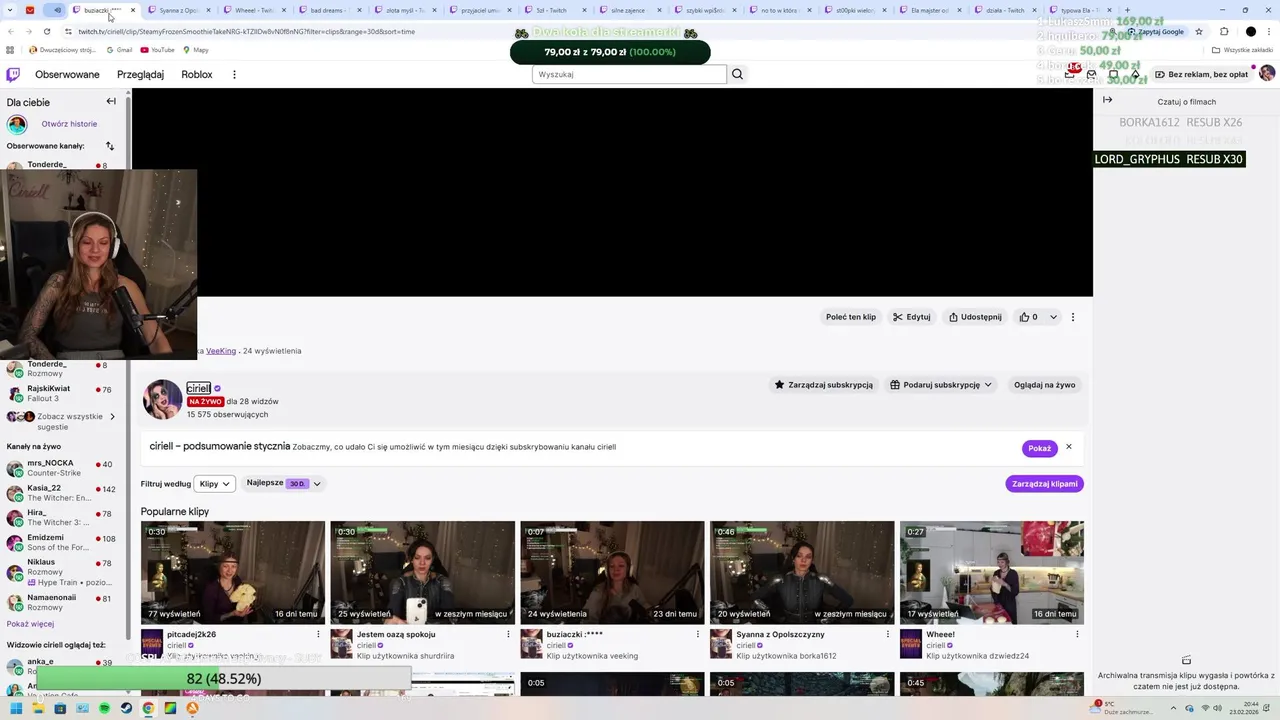The height and width of the screenshot is (720, 1280).
Task: Open the RajskiKwiat channel in sidebar
Action: [62, 393]
